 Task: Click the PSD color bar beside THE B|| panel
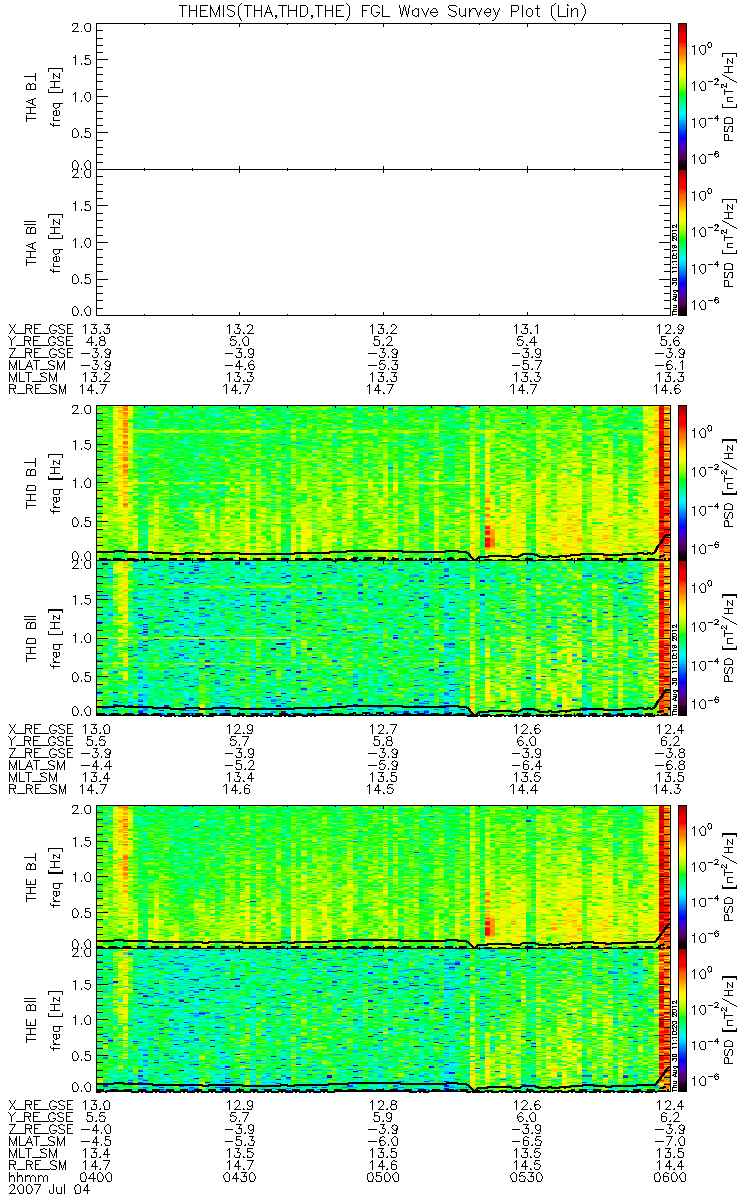[x=683, y=1019]
